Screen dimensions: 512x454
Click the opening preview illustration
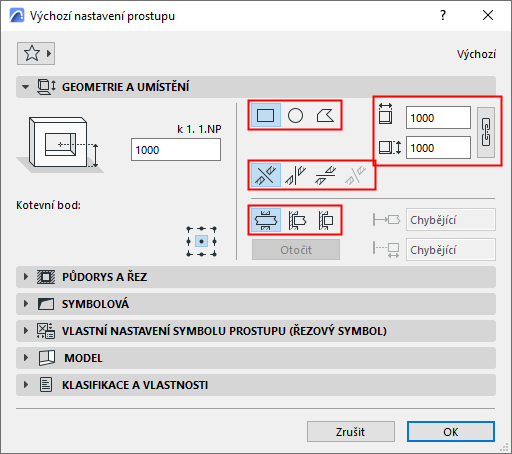[x=60, y=144]
